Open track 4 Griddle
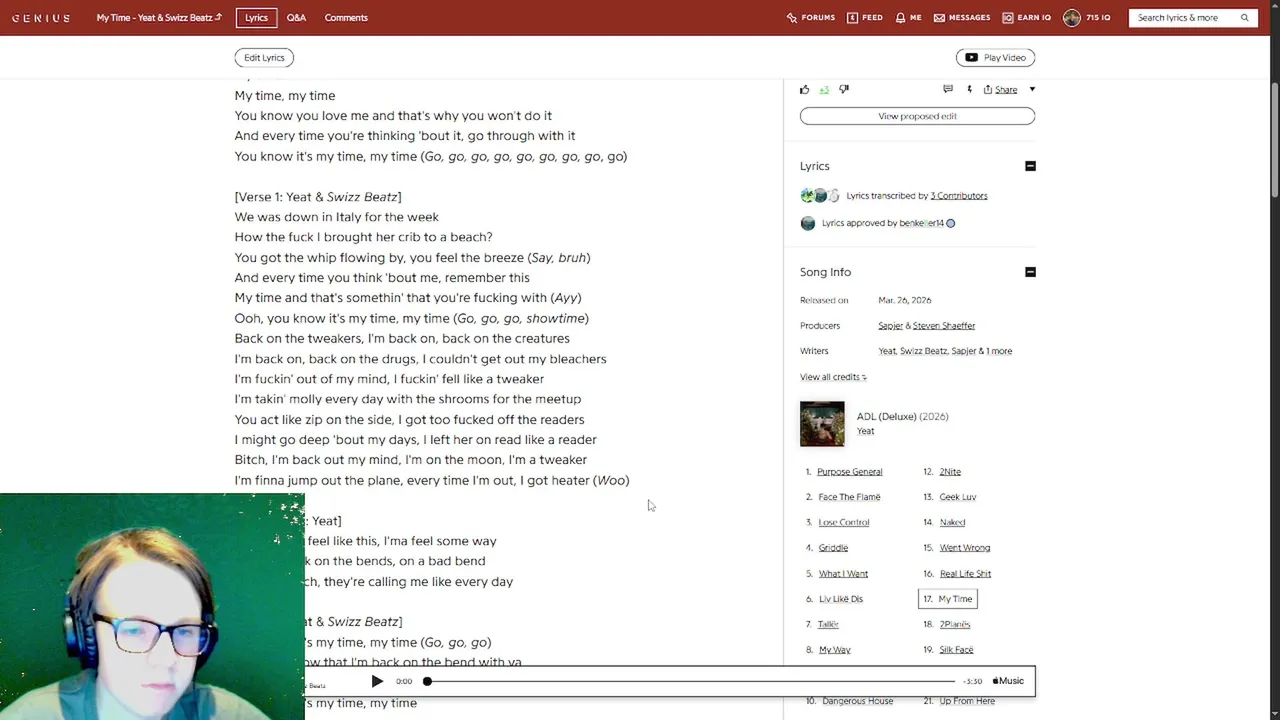This screenshot has height=720, width=1280. [x=833, y=548]
